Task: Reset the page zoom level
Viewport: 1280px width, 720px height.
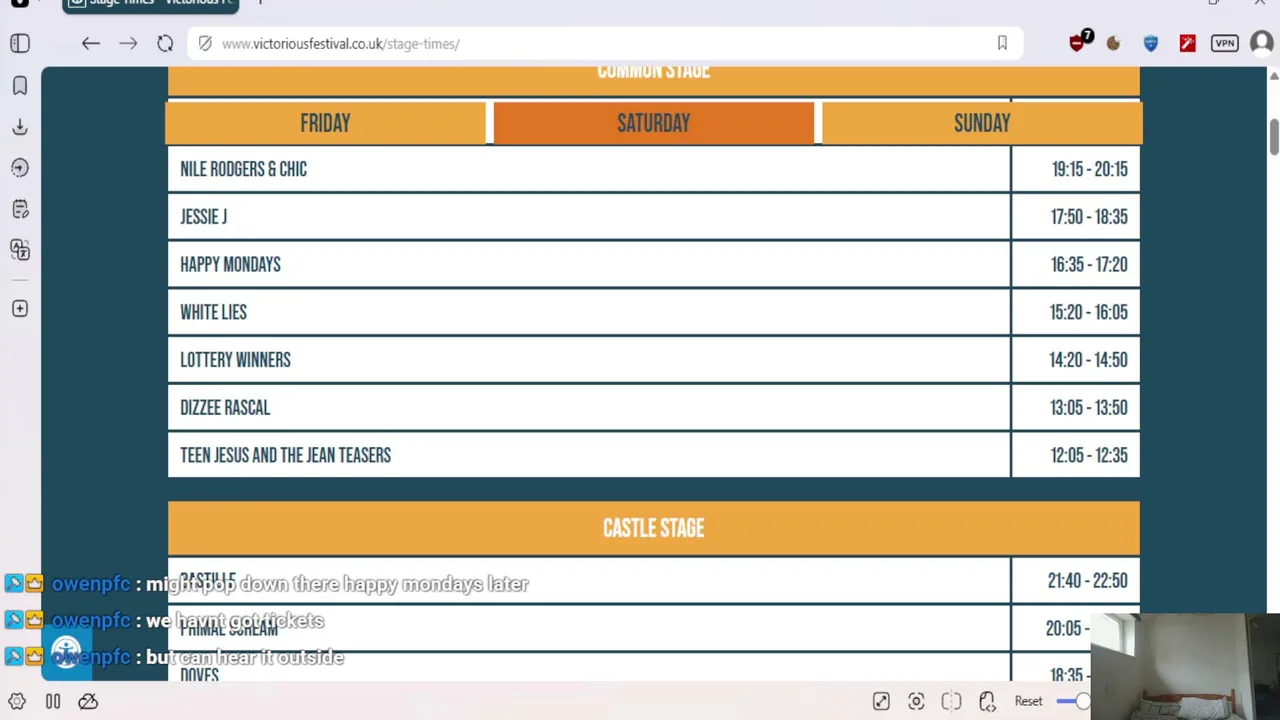Action: click(x=1028, y=702)
